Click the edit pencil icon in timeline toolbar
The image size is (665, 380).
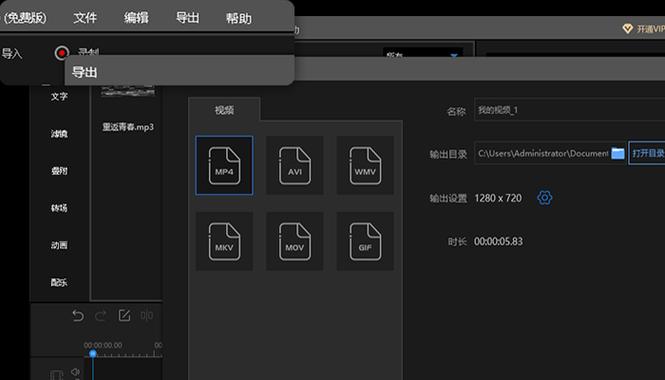click(124, 316)
